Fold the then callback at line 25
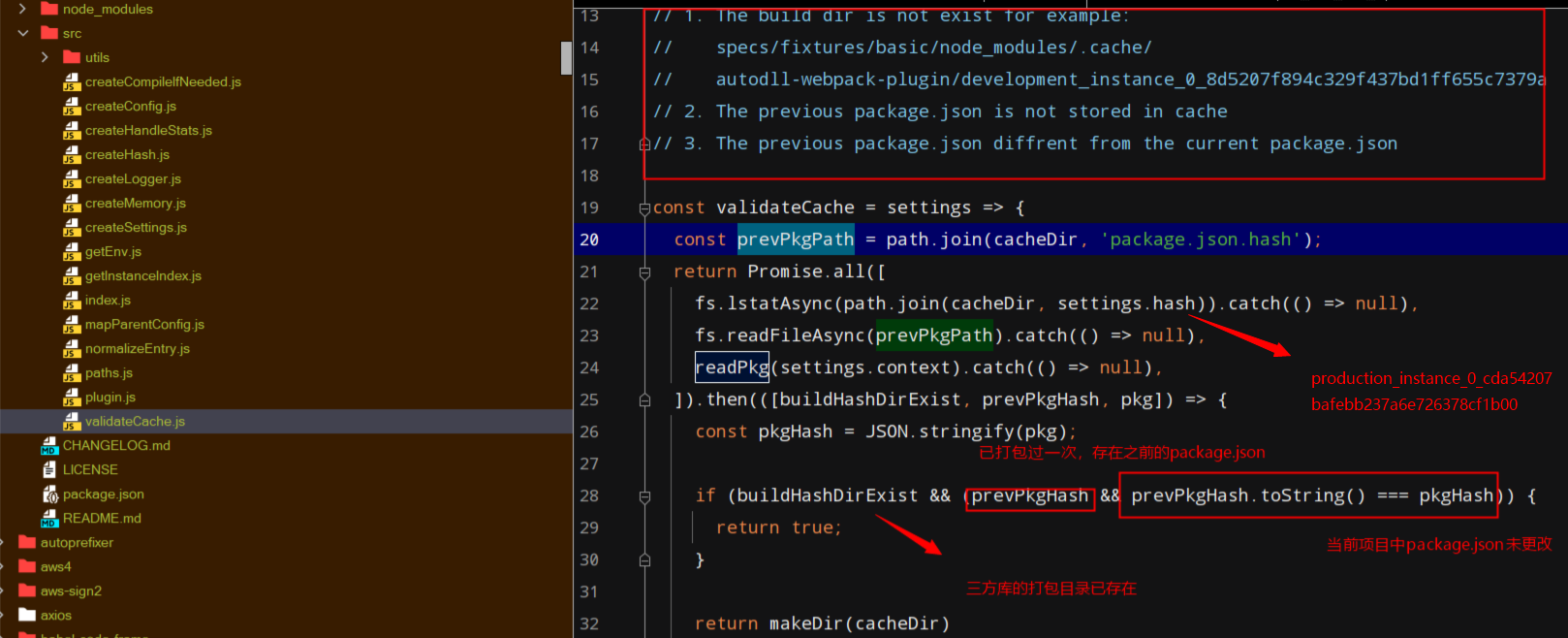Viewport: 1568px width, 638px height. tap(644, 400)
